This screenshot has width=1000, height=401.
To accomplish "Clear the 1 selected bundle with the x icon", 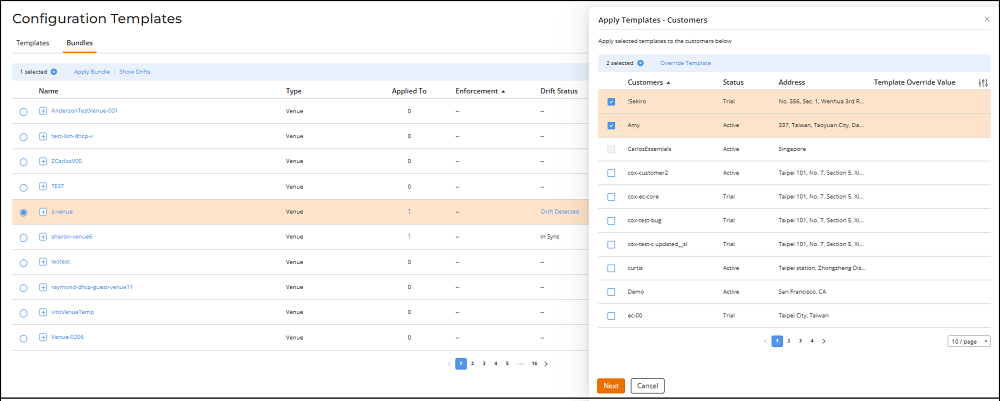I will pyautogui.click(x=54, y=72).
